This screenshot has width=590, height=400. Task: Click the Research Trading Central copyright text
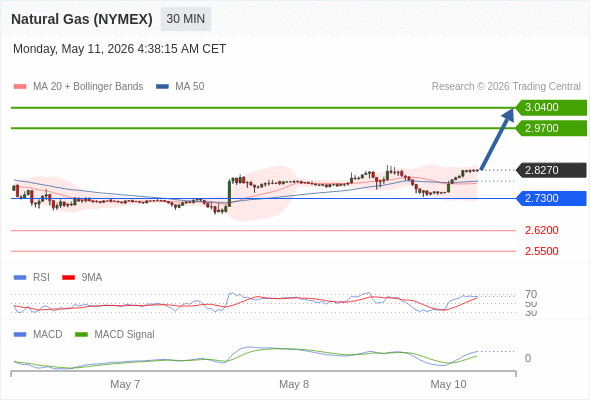tap(506, 87)
